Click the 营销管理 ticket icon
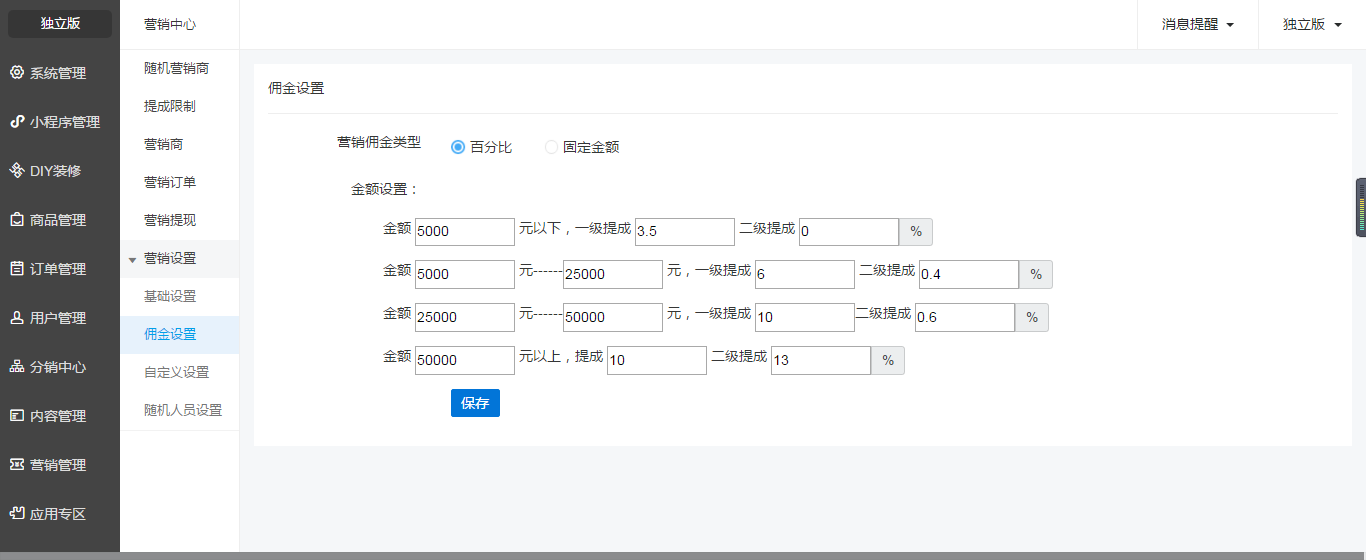Viewport: 1366px width, 560px height. click(x=17, y=465)
